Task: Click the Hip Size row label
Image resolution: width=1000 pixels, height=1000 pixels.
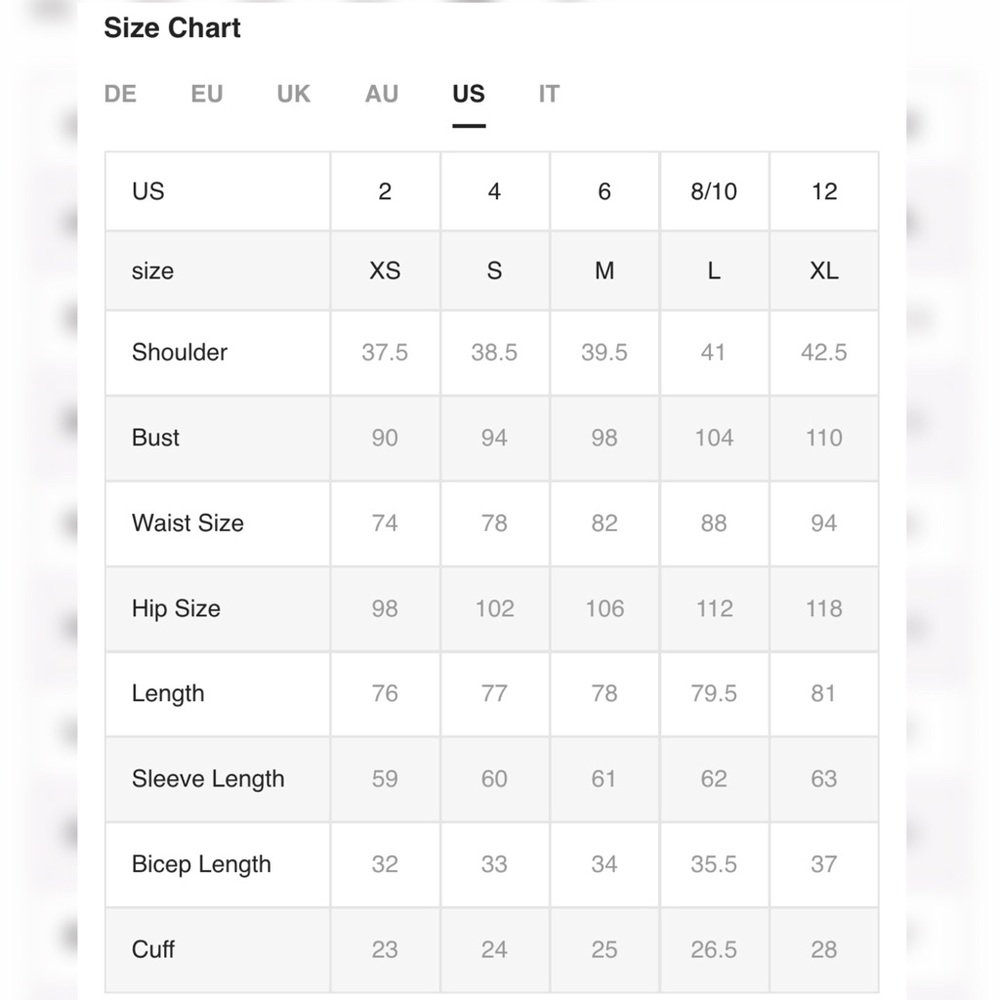Action: (176, 608)
